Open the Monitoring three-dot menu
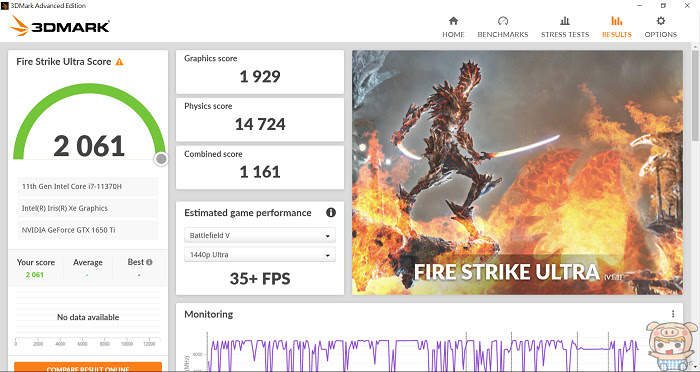 point(673,314)
